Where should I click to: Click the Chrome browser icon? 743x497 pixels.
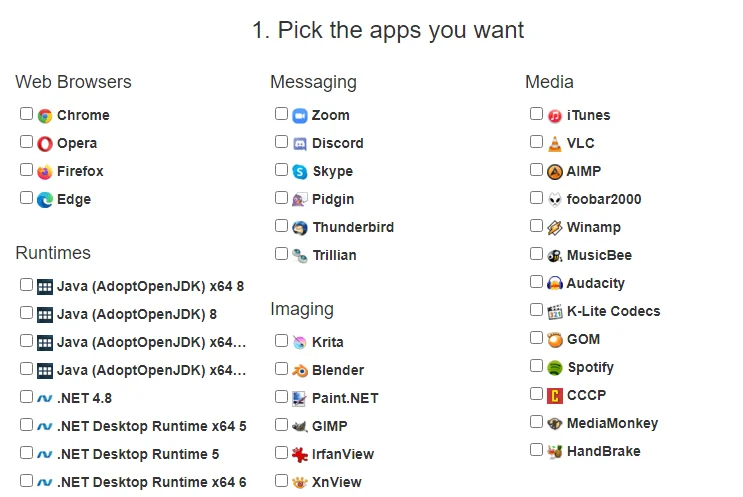[45, 116]
